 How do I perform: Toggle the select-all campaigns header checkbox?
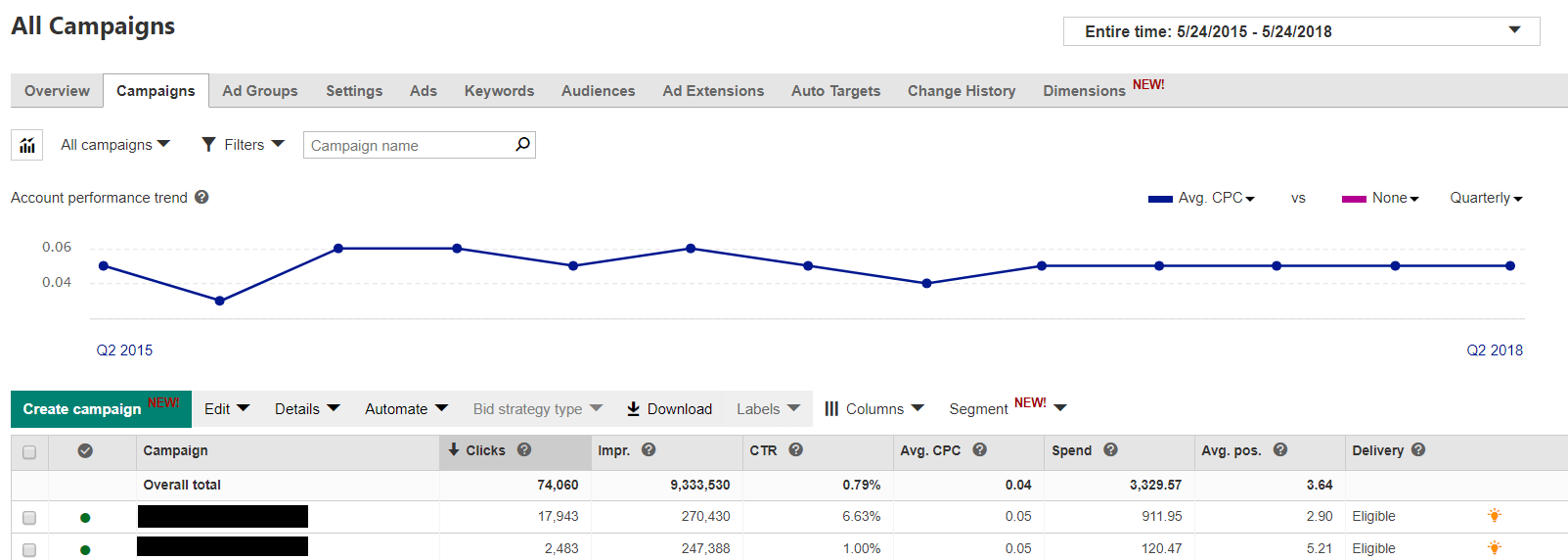[x=29, y=451]
